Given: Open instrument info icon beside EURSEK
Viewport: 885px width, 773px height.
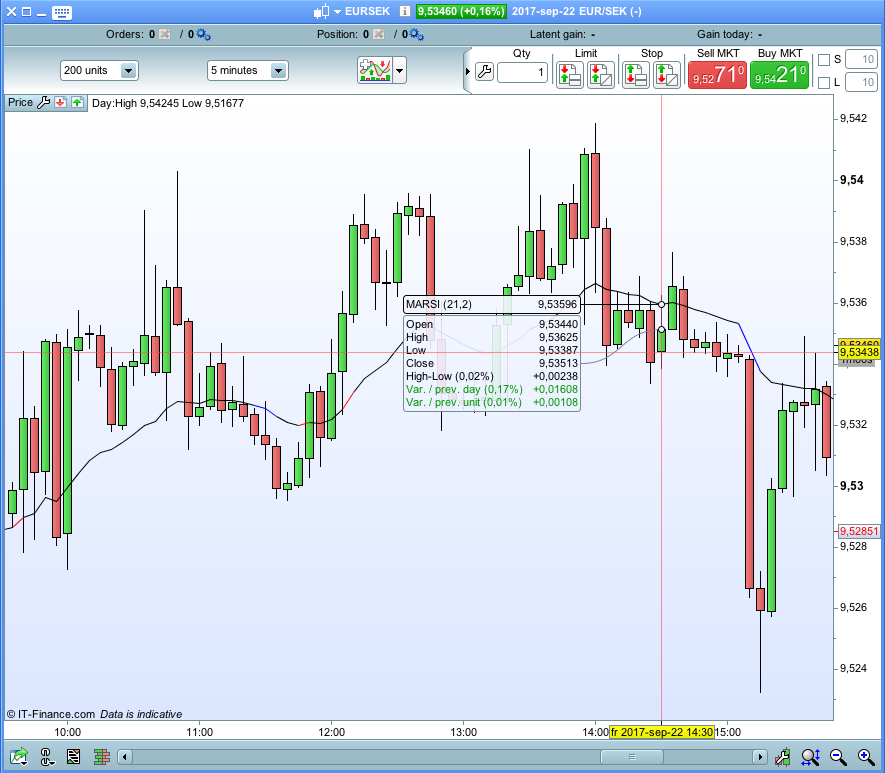Looking at the screenshot, I should pyautogui.click(x=405, y=11).
